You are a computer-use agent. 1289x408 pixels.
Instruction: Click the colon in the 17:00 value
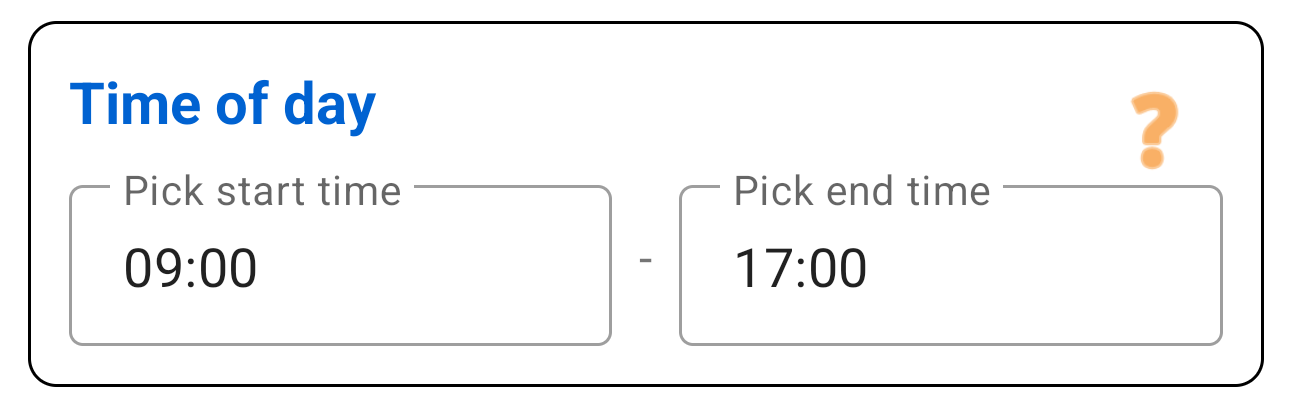point(800,270)
